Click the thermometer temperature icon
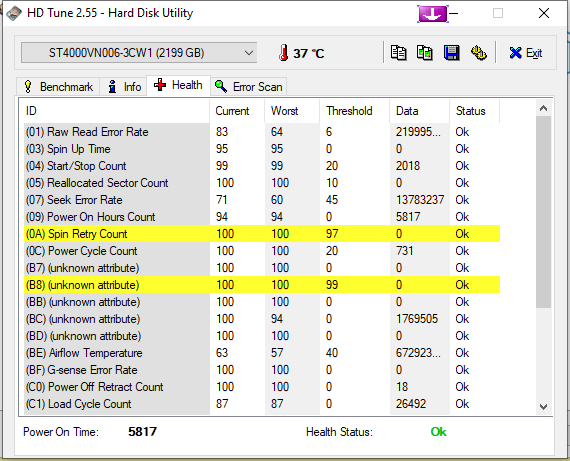This screenshot has width=570, height=461. pyautogui.click(x=284, y=53)
